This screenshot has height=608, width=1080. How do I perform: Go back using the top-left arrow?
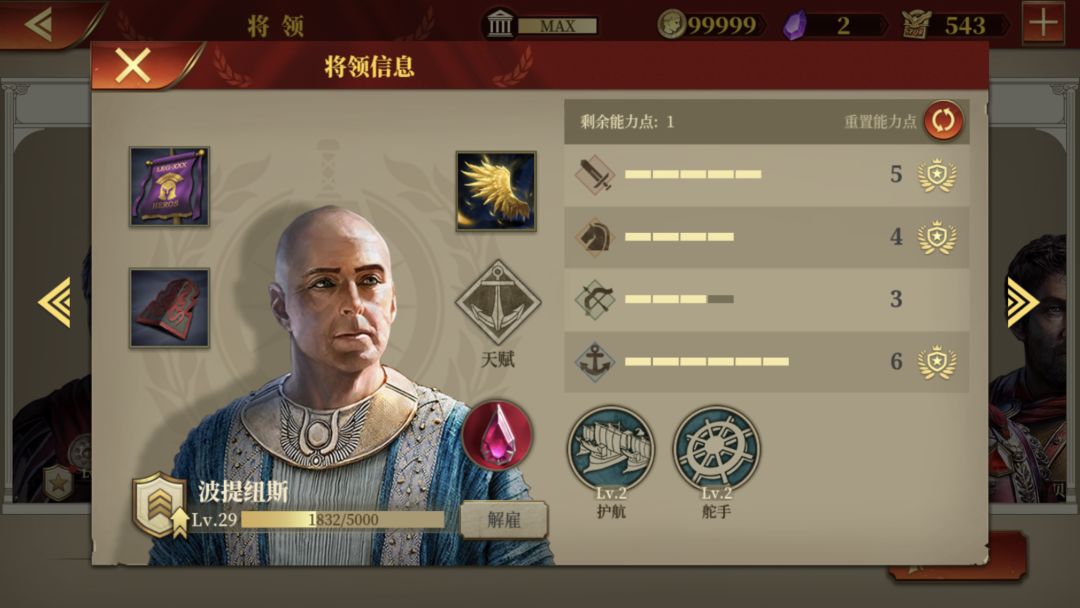click(39, 24)
